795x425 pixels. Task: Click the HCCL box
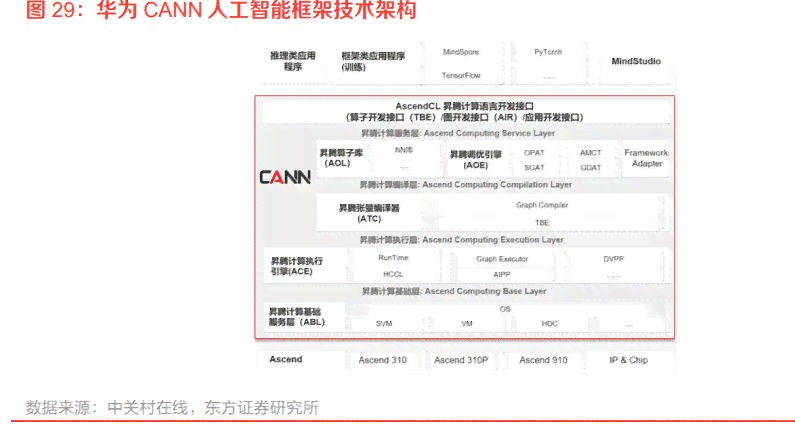click(x=393, y=274)
